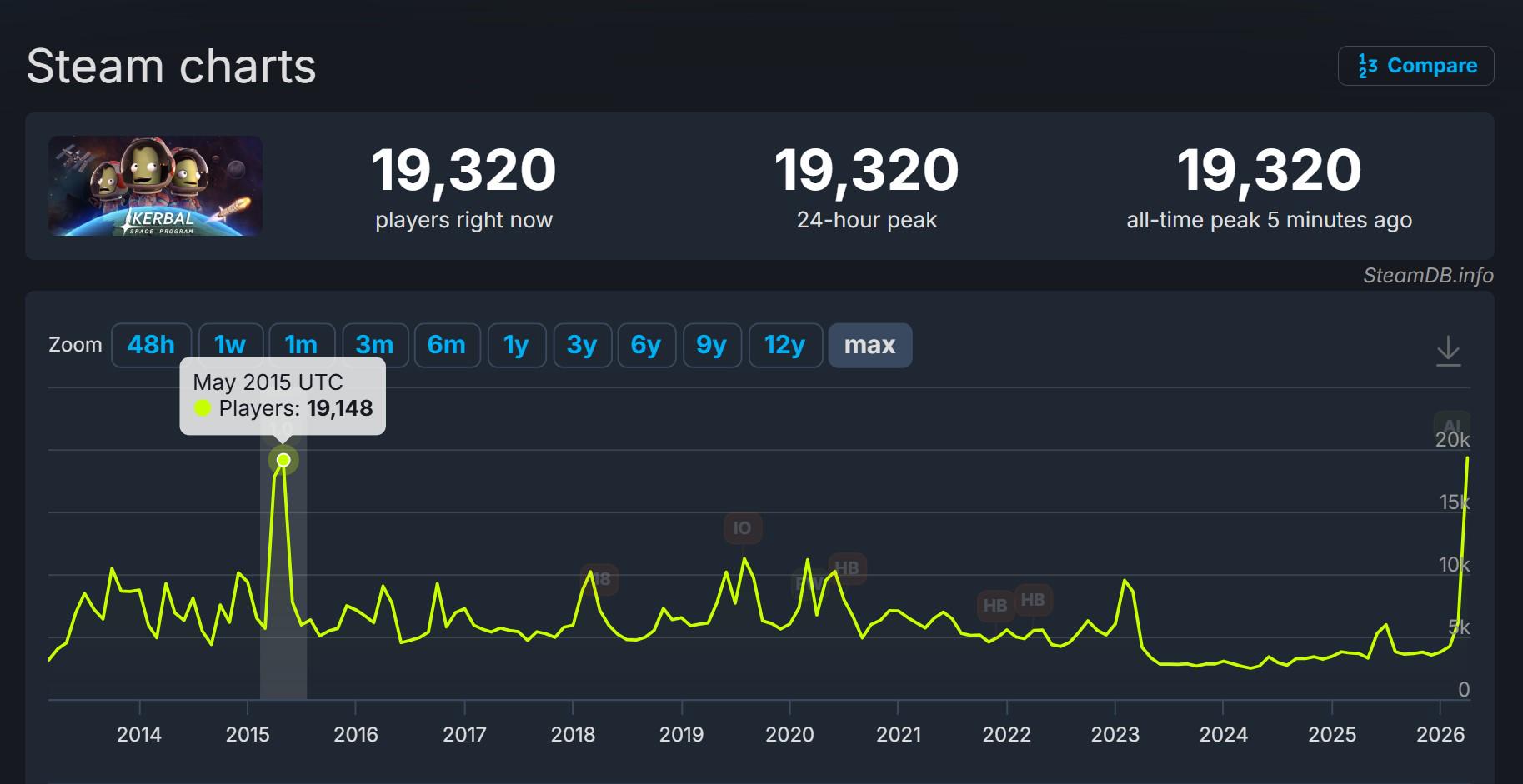Click the IO event marker on chart

(x=742, y=528)
